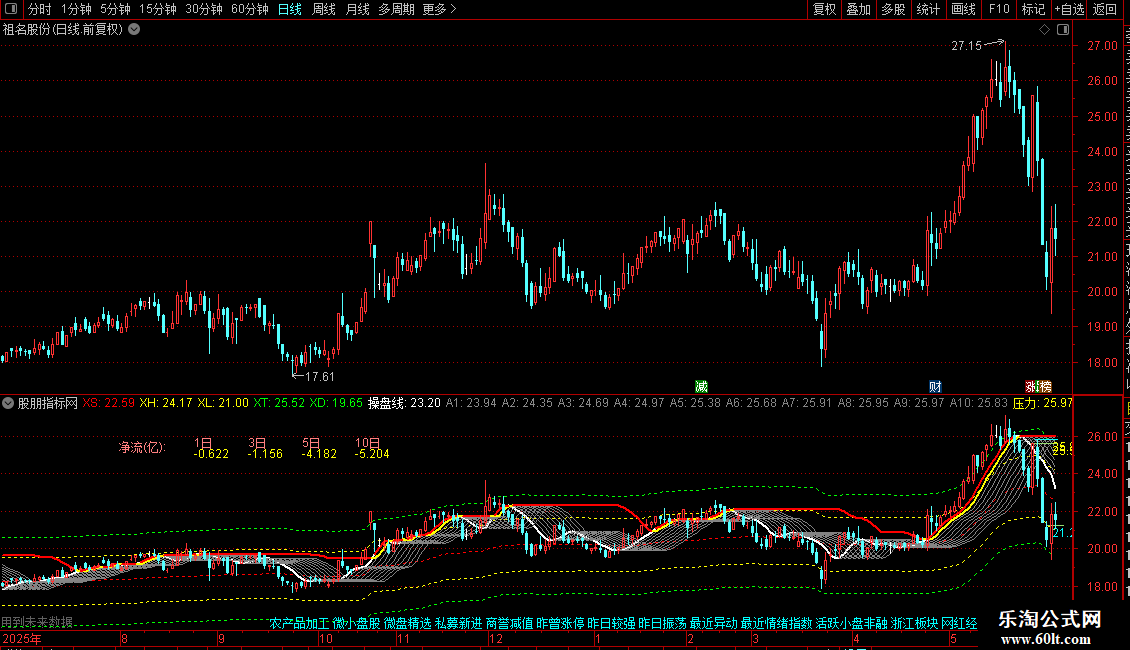Click the green 减 event marker
1130x650 pixels.
click(701, 386)
